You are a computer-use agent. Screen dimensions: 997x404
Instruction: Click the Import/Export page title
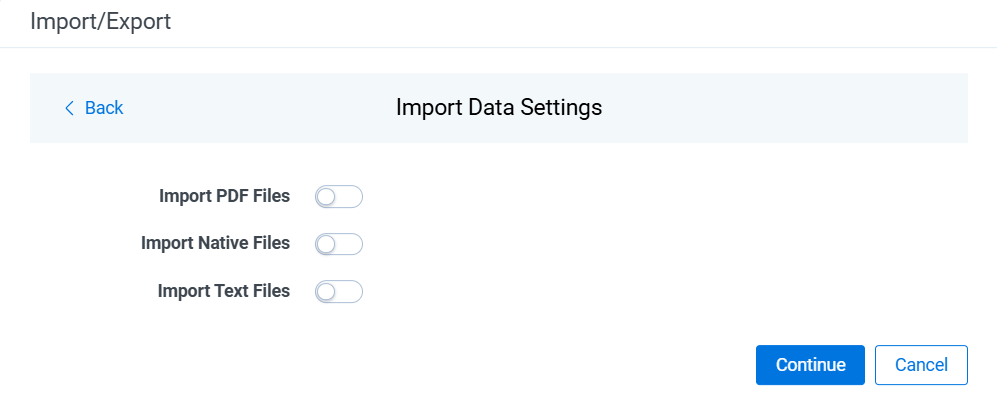pyautogui.click(x=100, y=22)
